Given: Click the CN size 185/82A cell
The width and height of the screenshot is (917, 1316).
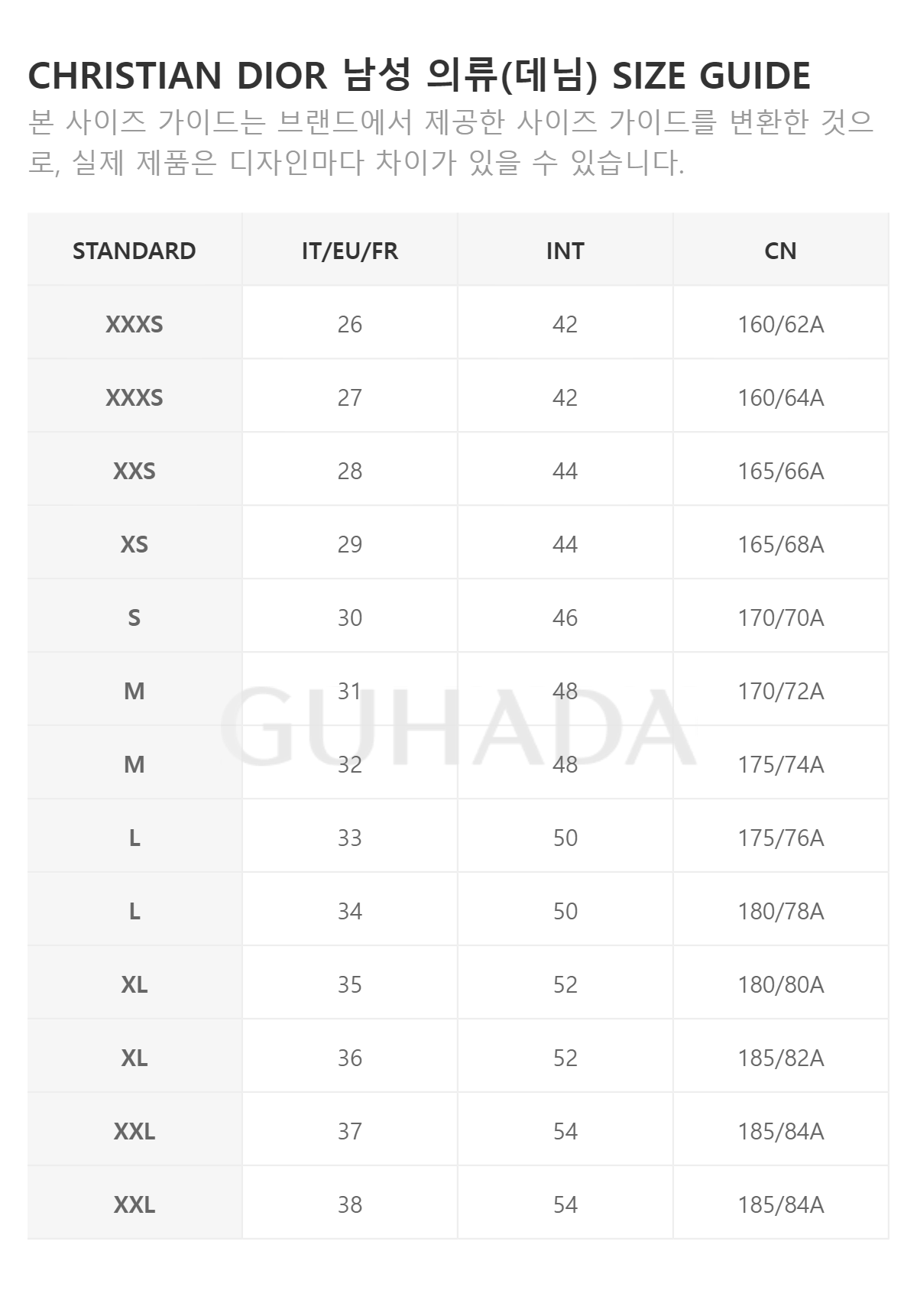Looking at the screenshot, I should 781,1057.
